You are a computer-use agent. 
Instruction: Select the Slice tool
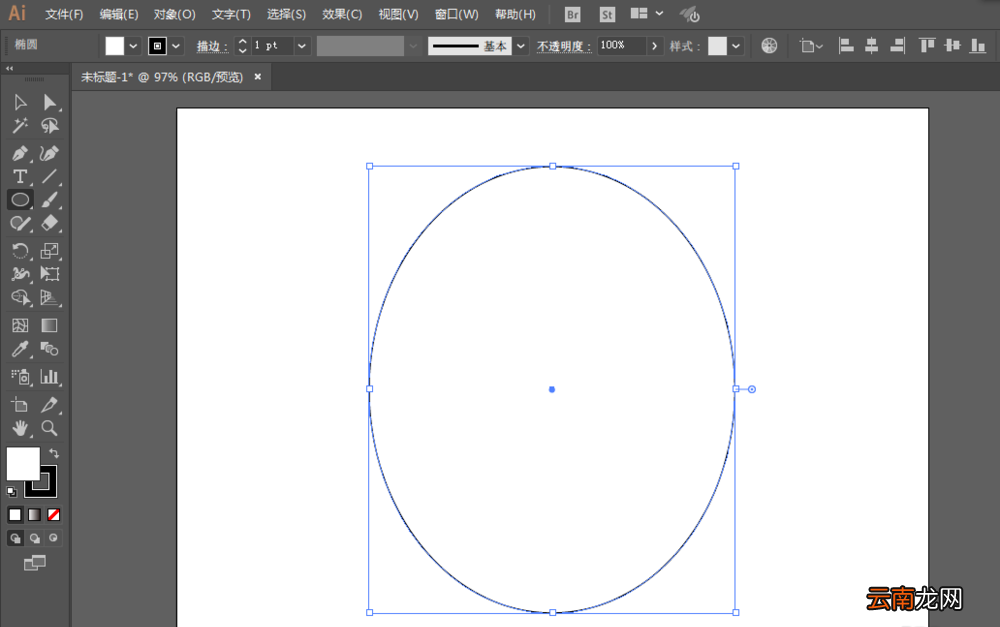pyautogui.click(x=50, y=404)
